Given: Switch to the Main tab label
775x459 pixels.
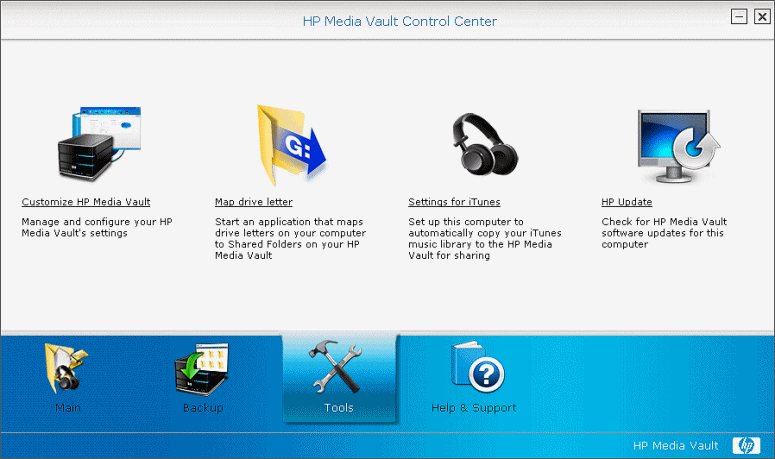Looking at the screenshot, I should click(68, 408).
